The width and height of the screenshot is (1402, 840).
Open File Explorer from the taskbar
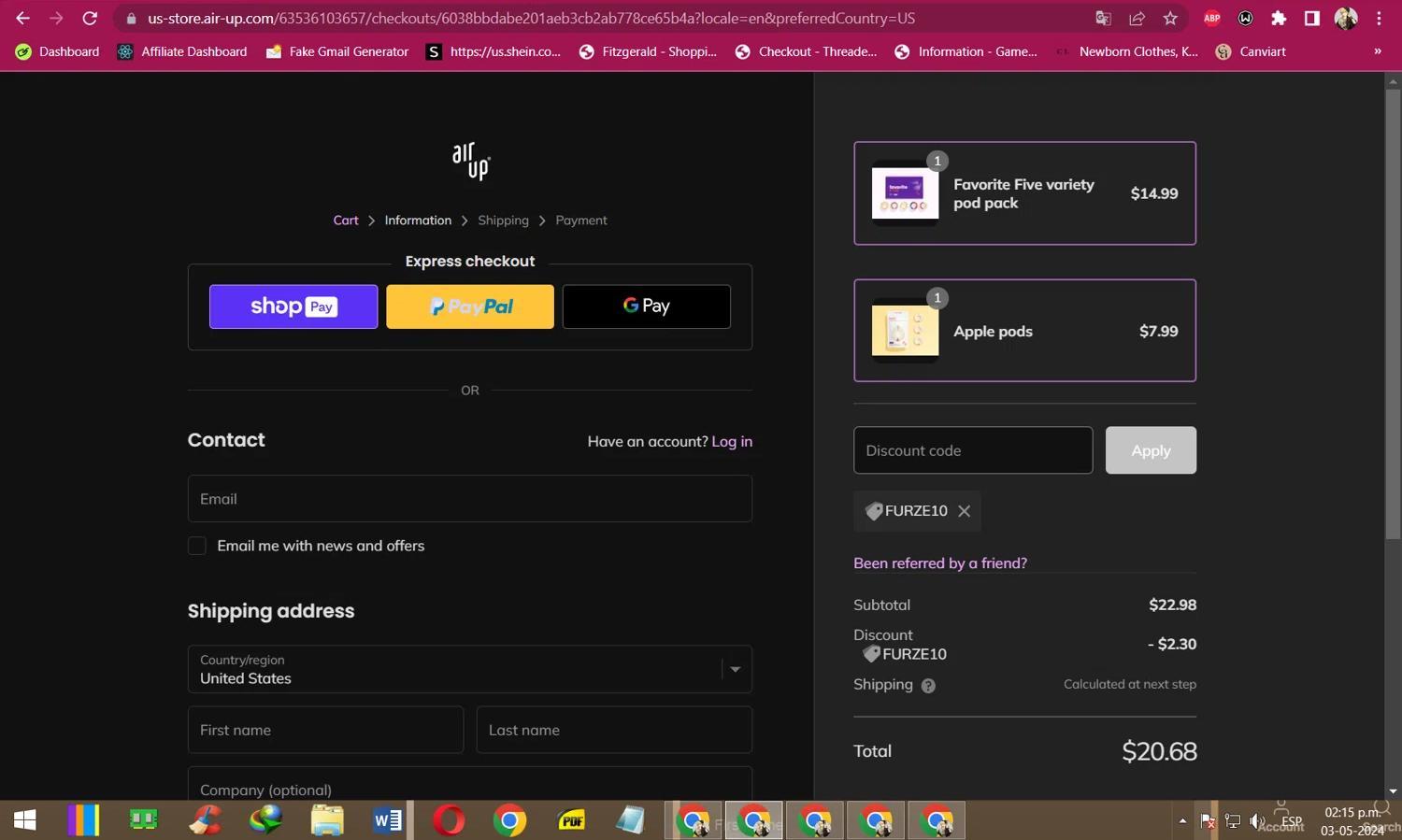coord(327,820)
